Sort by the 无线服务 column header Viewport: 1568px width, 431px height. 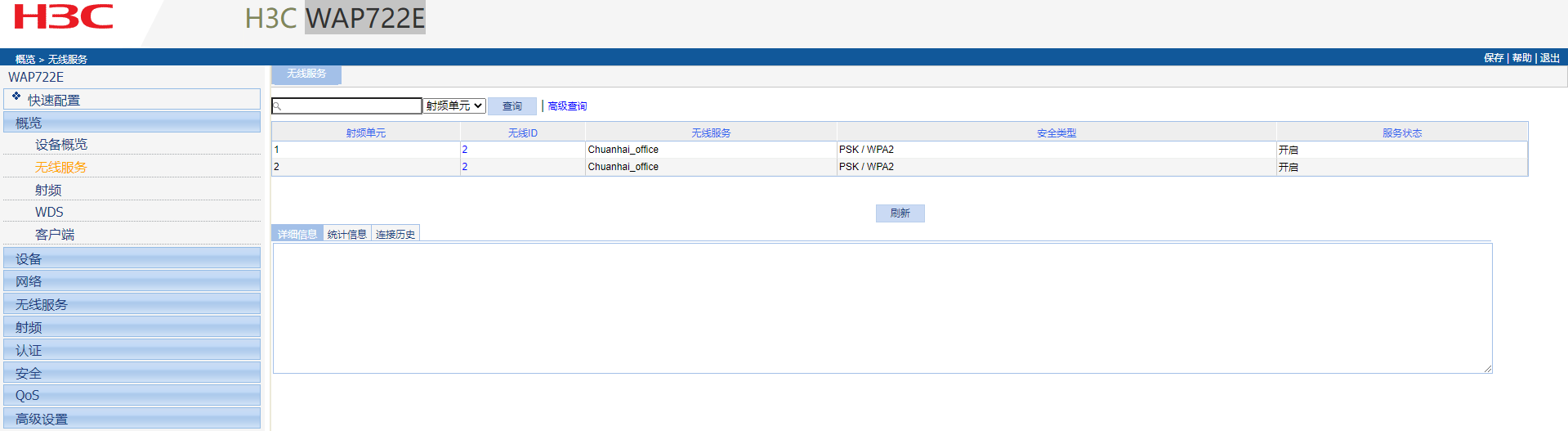[x=711, y=132]
